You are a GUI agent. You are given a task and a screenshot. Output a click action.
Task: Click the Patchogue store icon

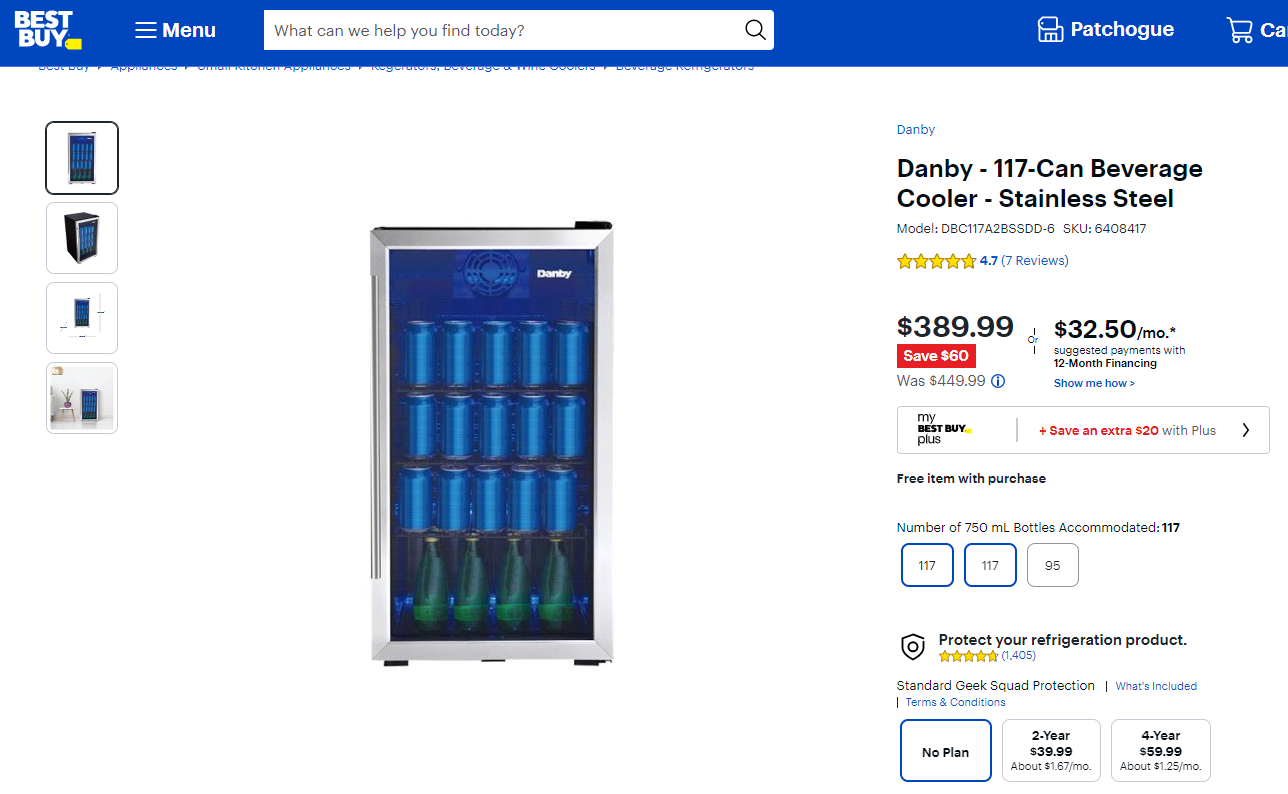[x=1050, y=30]
